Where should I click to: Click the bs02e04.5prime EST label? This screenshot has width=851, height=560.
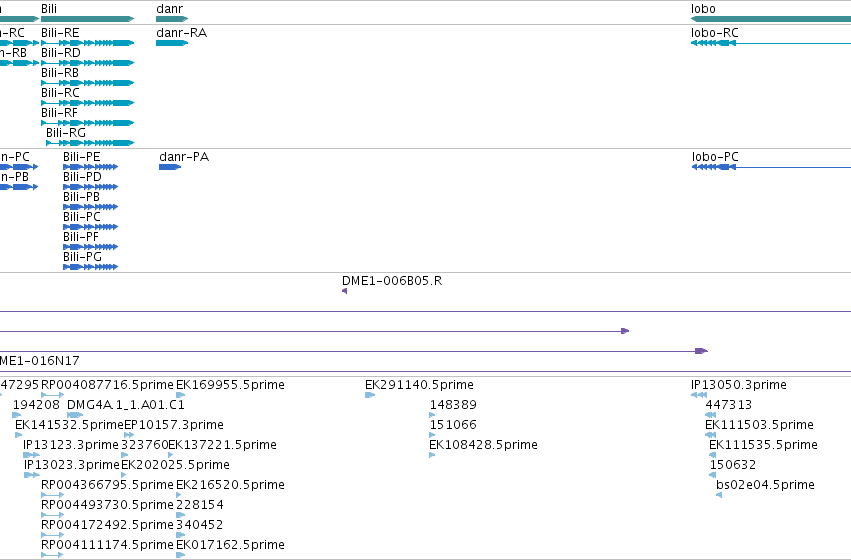coord(765,485)
